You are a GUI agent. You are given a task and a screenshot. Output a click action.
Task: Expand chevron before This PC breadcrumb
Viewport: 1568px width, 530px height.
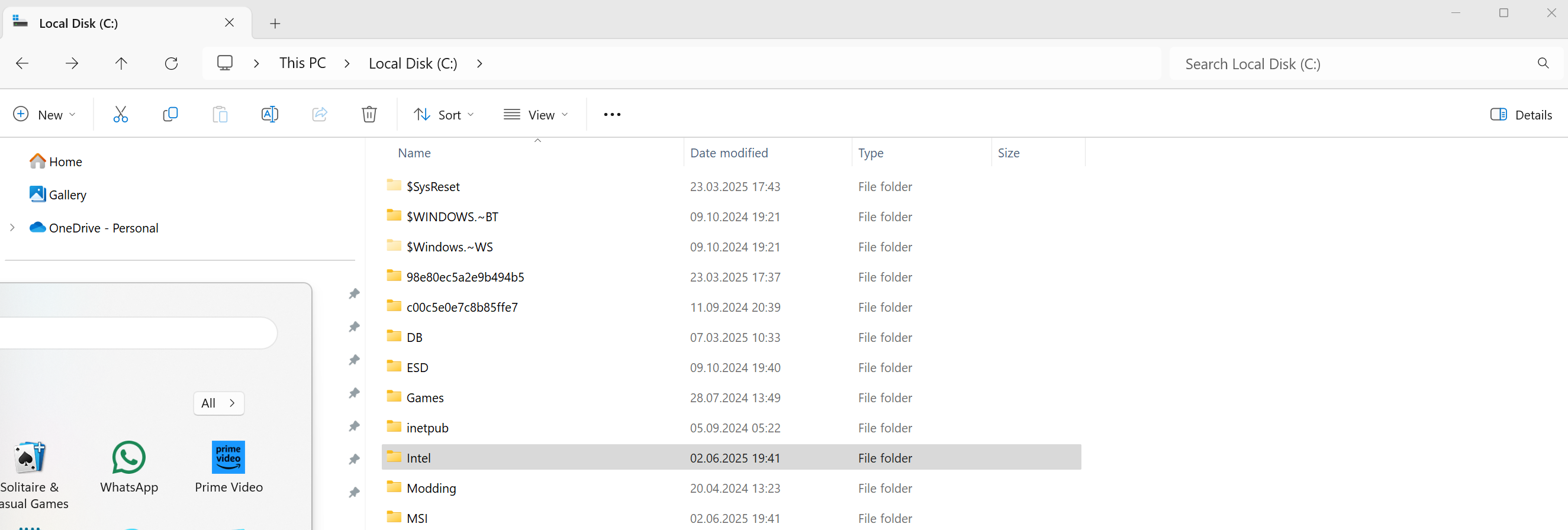tap(256, 63)
